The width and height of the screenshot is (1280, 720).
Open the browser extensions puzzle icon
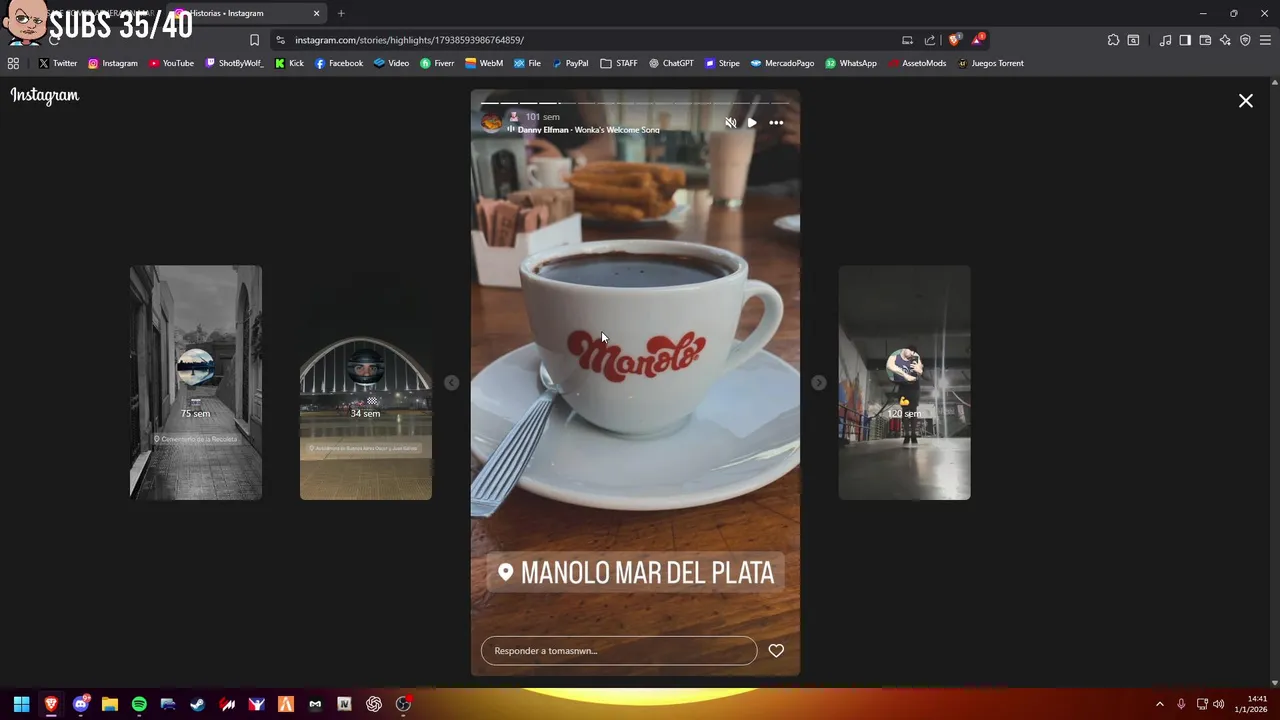[x=1113, y=40]
